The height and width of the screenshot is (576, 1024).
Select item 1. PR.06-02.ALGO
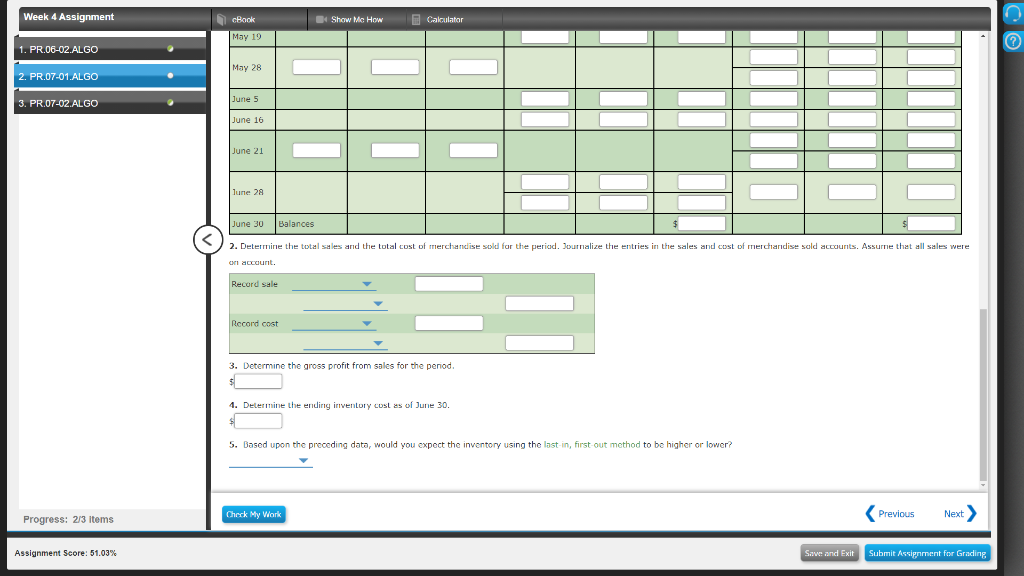coord(110,49)
